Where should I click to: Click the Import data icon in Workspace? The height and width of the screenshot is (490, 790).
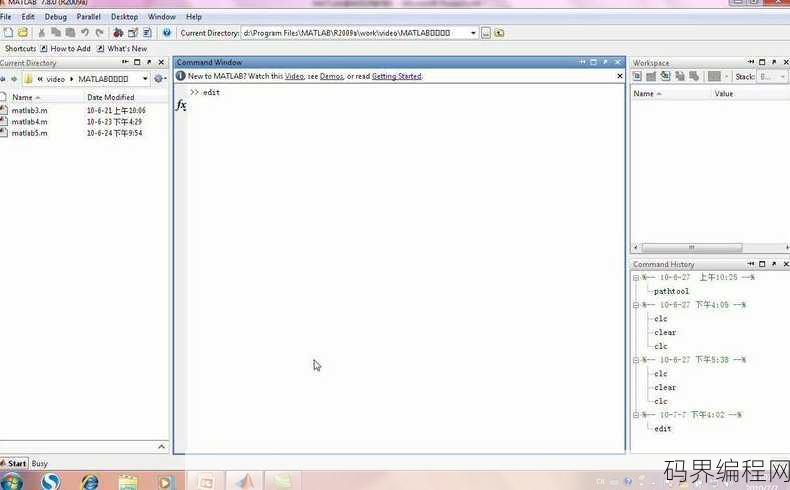coord(666,76)
